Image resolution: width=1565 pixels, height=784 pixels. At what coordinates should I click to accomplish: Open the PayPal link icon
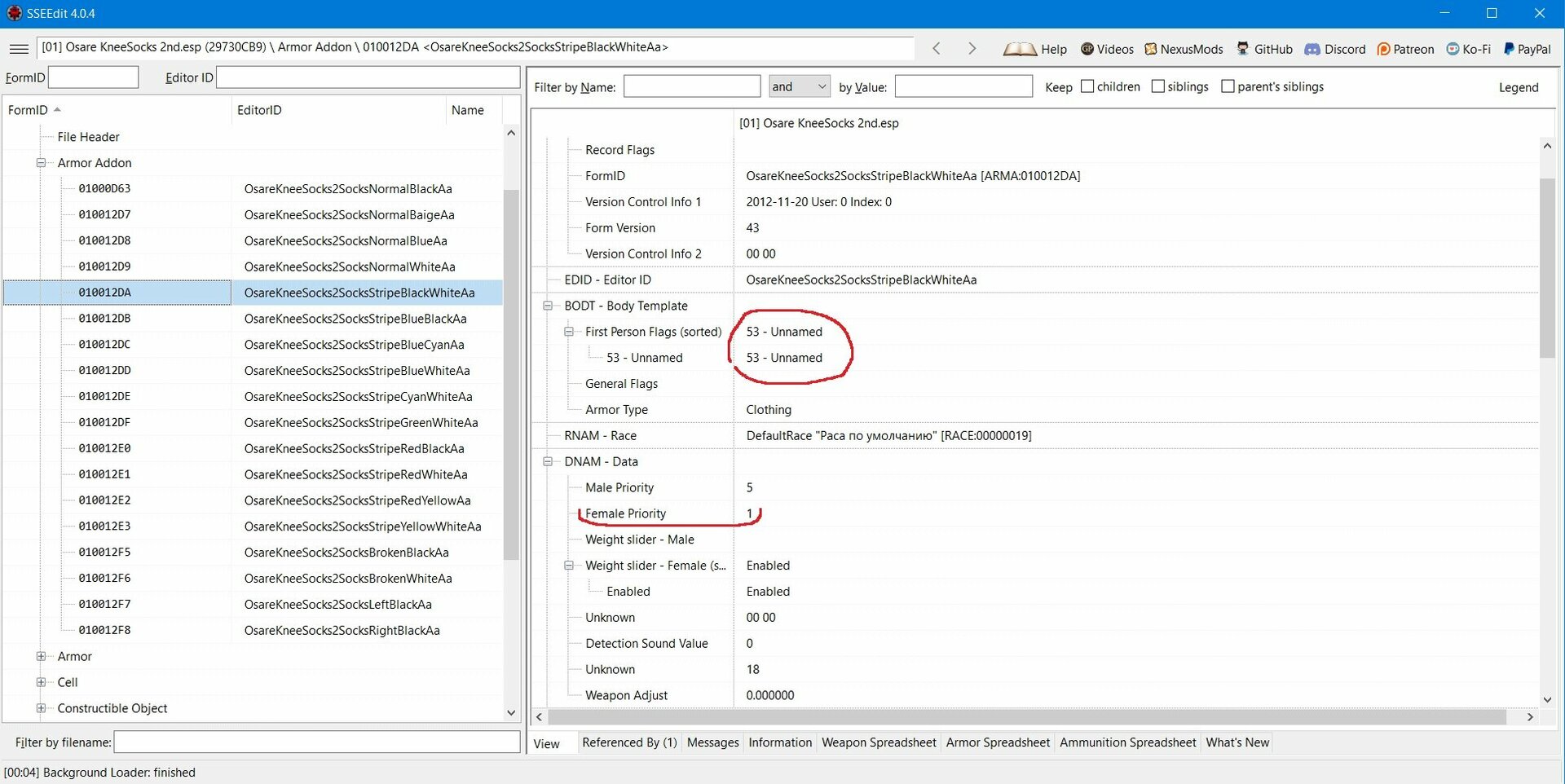pyautogui.click(x=1509, y=49)
